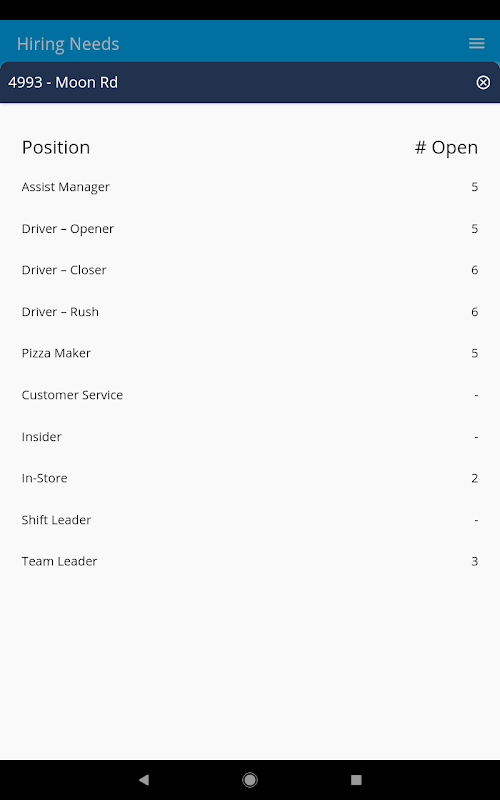Select the Insider position row
The image size is (500, 800).
(249, 437)
